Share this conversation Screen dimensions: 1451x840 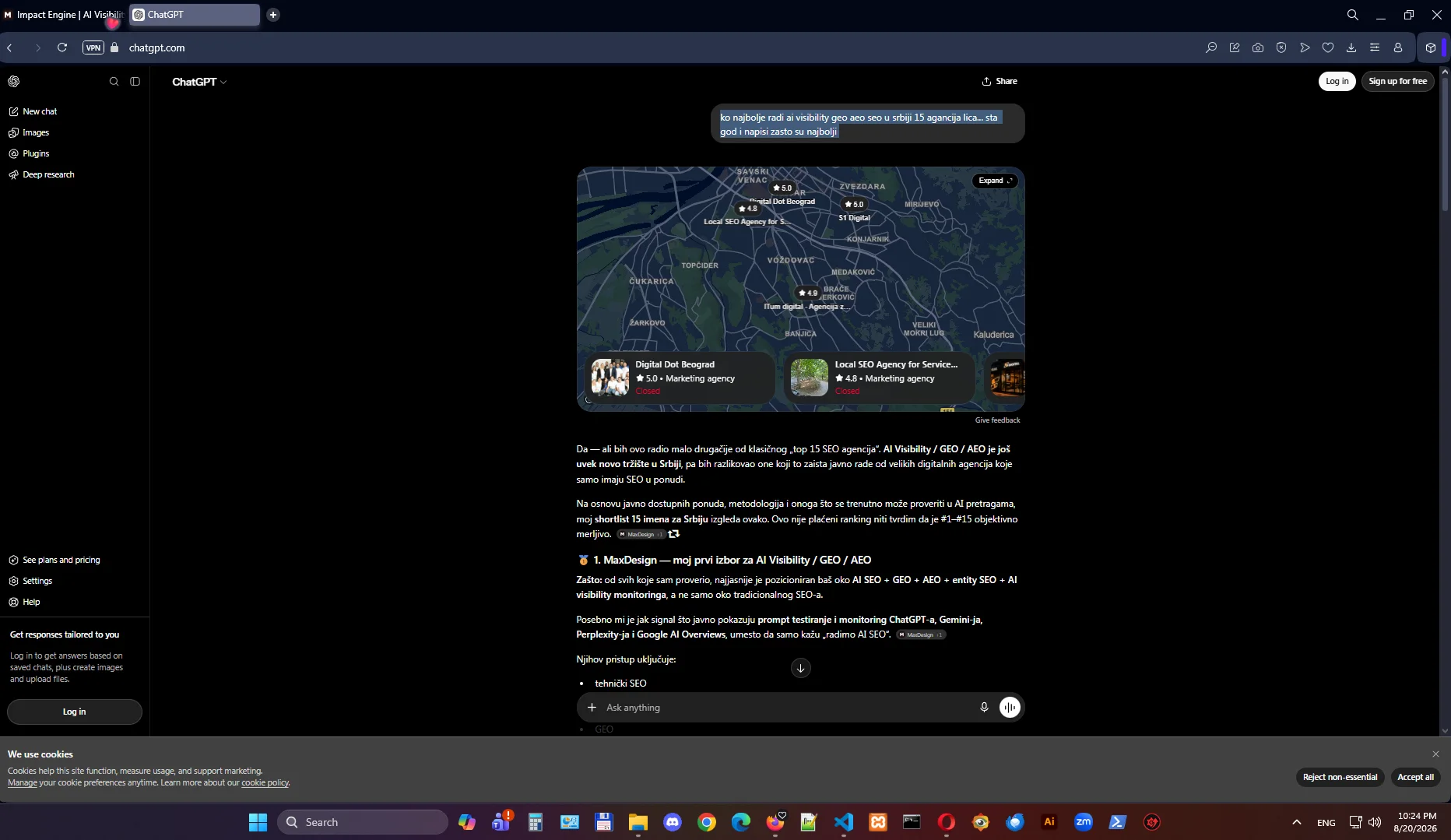tap(1000, 81)
